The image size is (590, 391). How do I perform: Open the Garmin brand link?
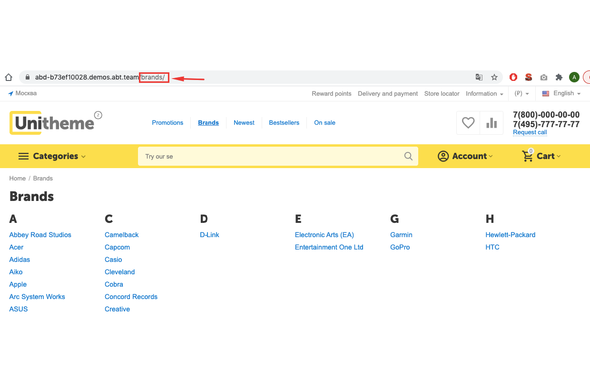tap(401, 235)
